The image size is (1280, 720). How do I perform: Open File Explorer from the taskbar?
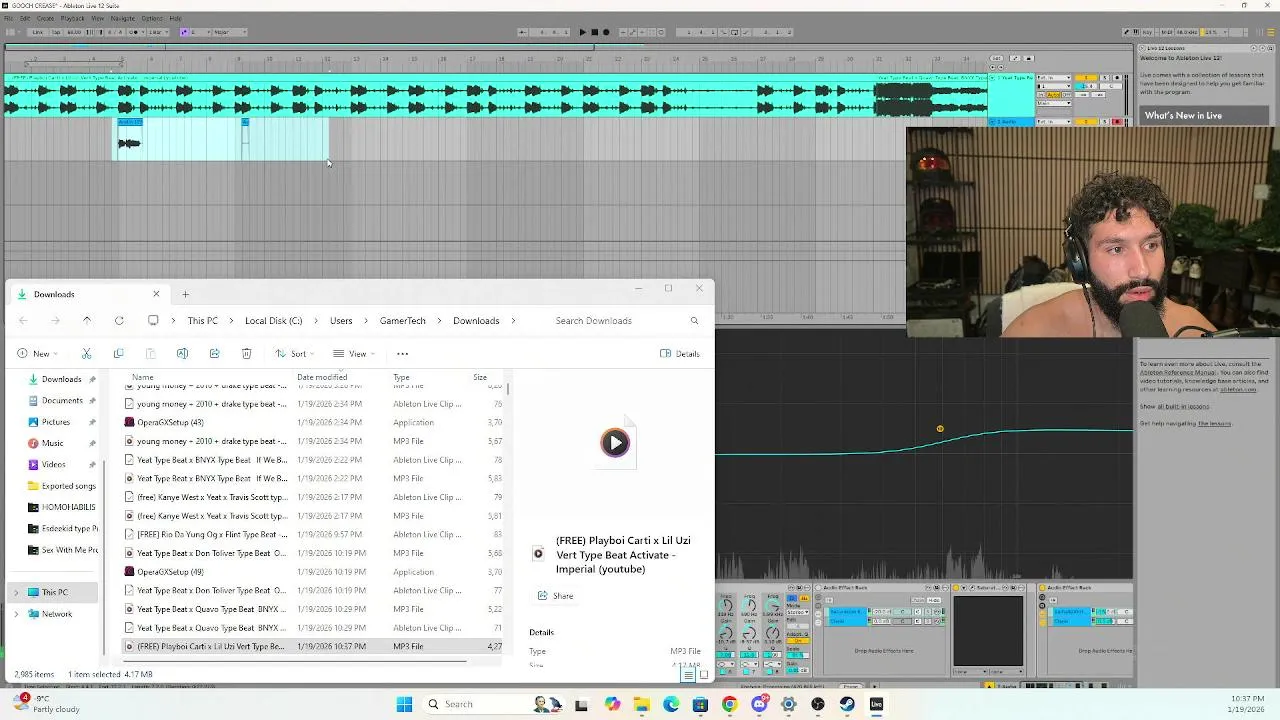(x=642, y=704)
